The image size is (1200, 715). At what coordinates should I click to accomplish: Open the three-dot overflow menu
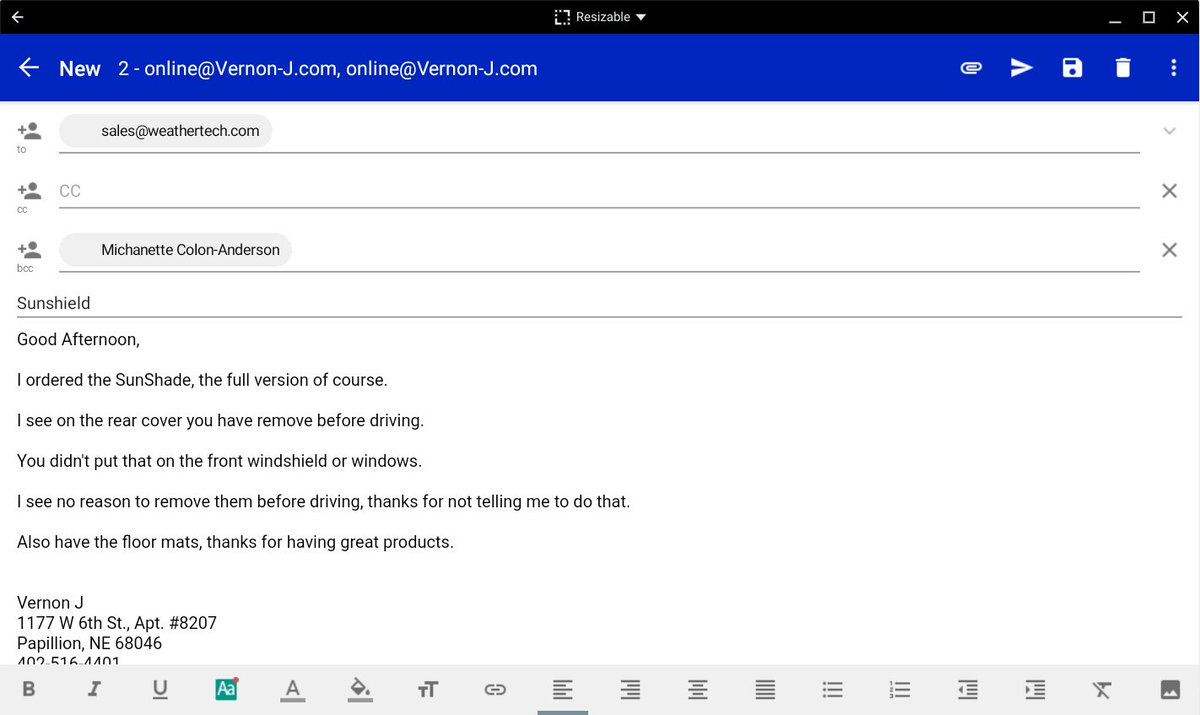click(x=1174, y=68)
